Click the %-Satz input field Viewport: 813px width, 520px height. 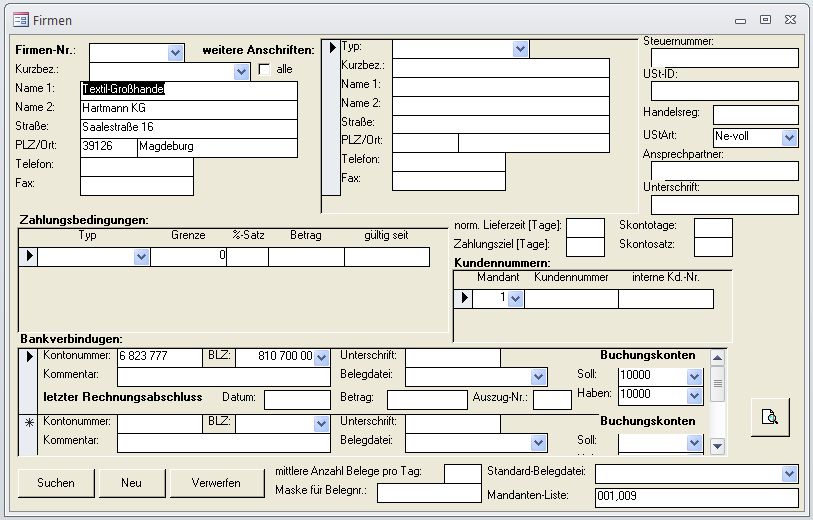click(x=247, y=257)
